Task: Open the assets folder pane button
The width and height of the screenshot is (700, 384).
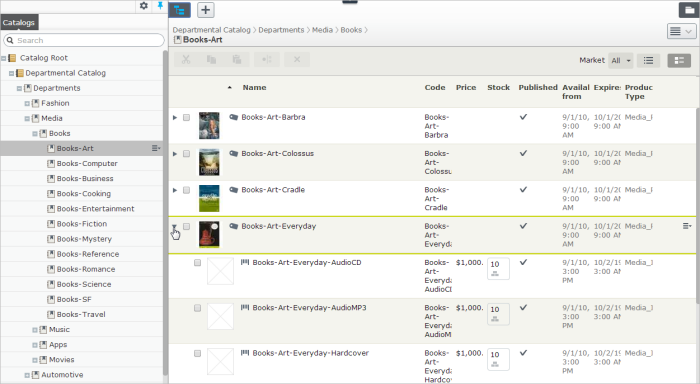Action: click(689, 10)
